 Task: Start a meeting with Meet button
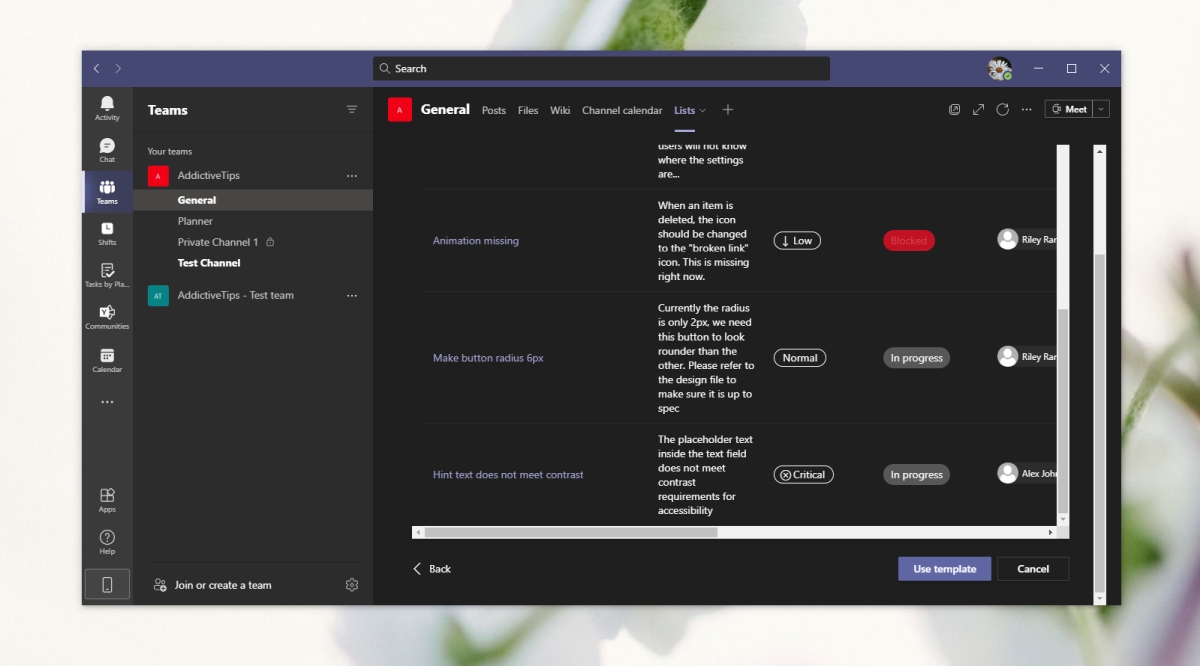click(1069, 110)
